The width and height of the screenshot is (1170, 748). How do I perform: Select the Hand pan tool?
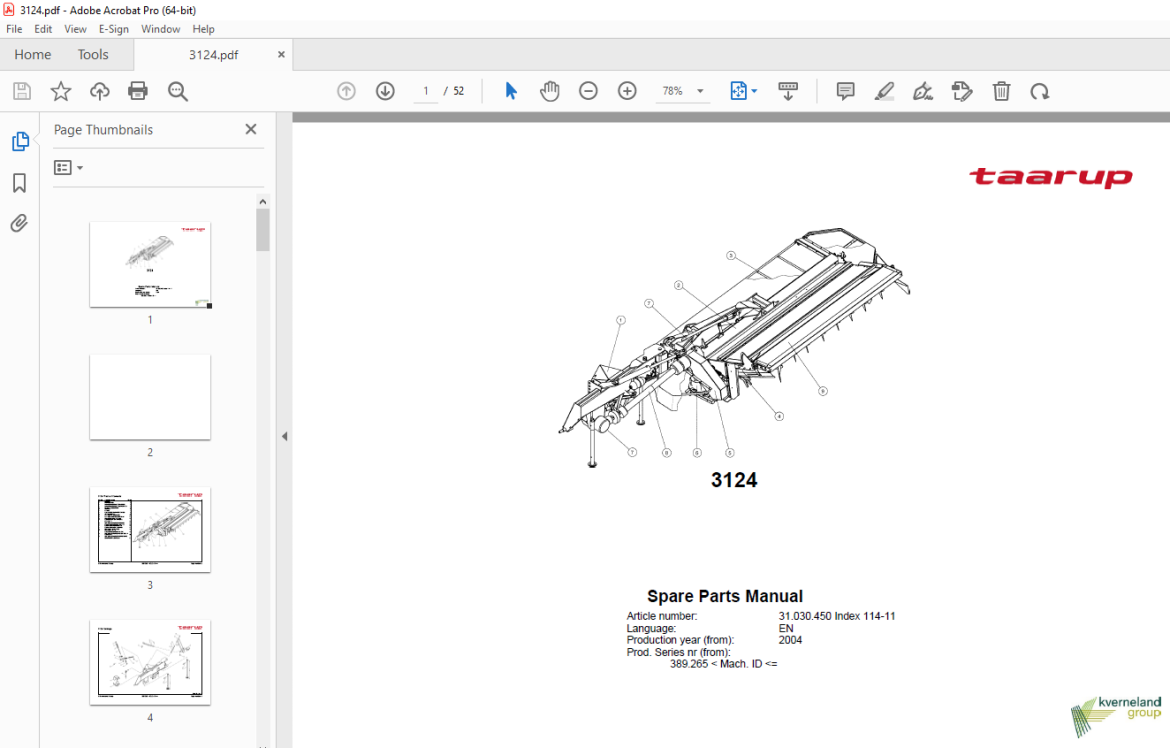pyautogui.click(x=549, y=91)
